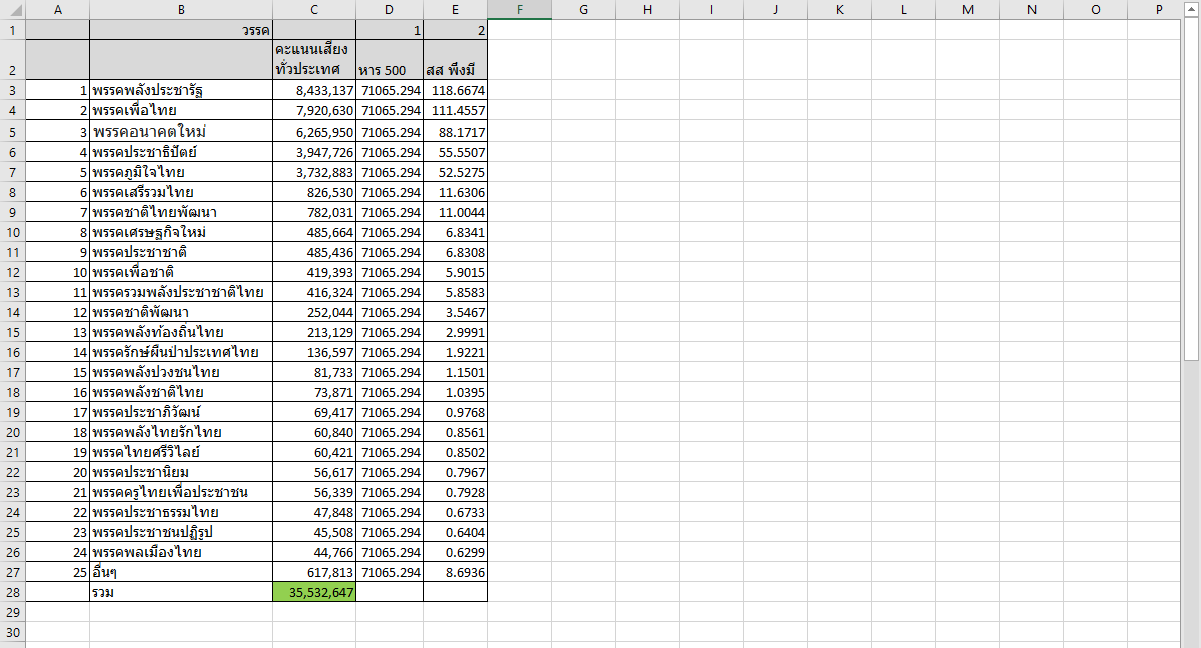Click header cell หาร 500

coord(389,60)
